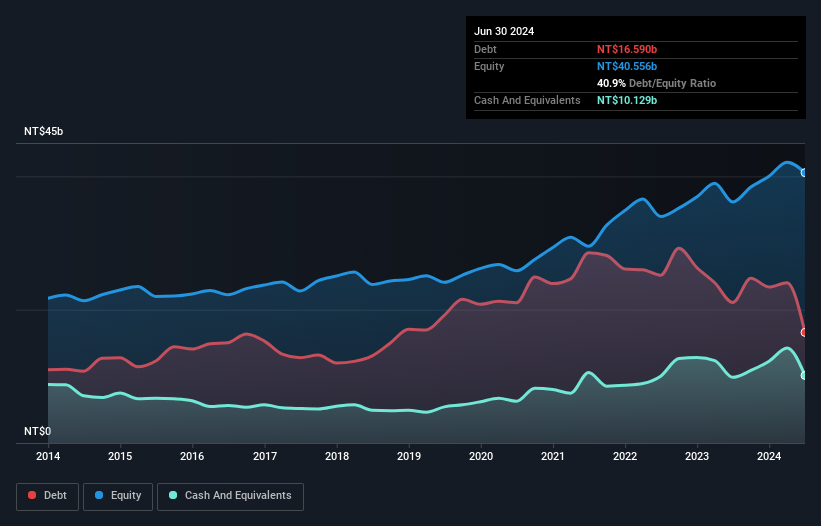This screenshot has width=821, height=526.
Task: Click the Equity label in tooltip
Action: [x=489, y=66]
